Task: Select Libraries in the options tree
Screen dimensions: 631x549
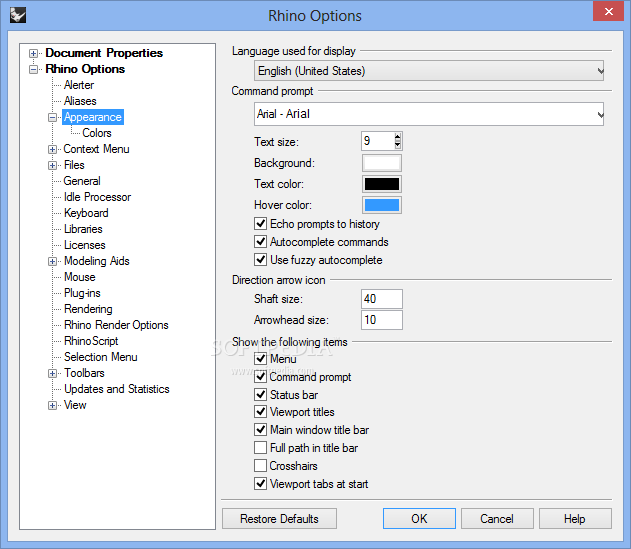Action: pyautogui.click(x=83, y=229)
